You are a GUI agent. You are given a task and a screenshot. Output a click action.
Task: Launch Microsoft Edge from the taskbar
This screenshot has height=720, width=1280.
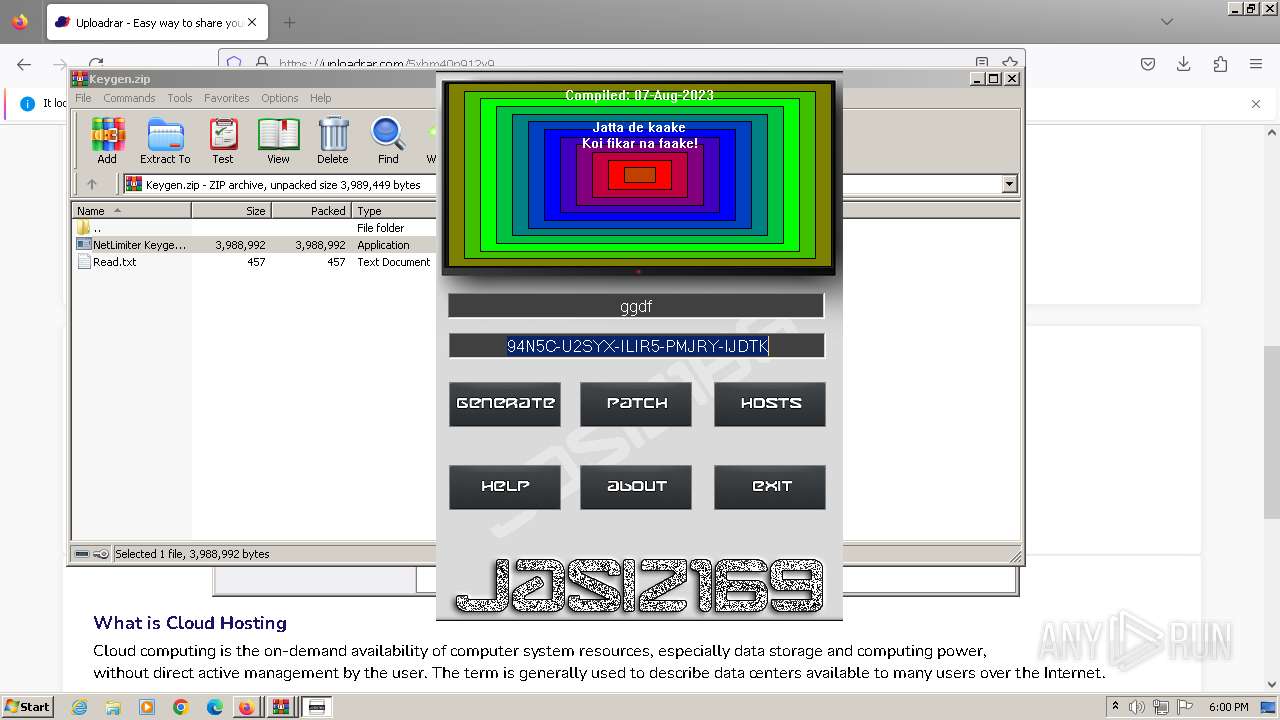coord(215,707)
